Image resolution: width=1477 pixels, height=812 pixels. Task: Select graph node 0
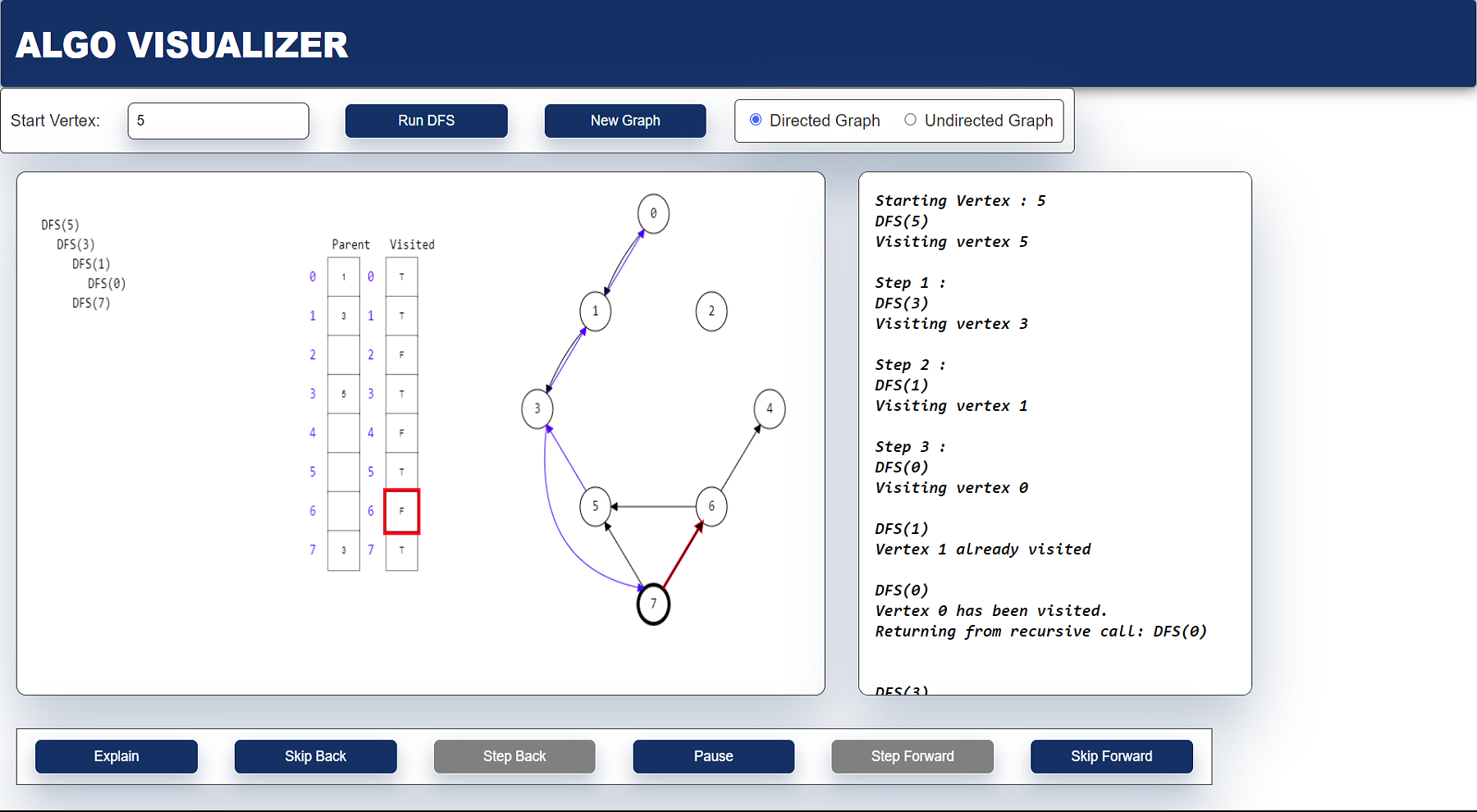[653, 213]
